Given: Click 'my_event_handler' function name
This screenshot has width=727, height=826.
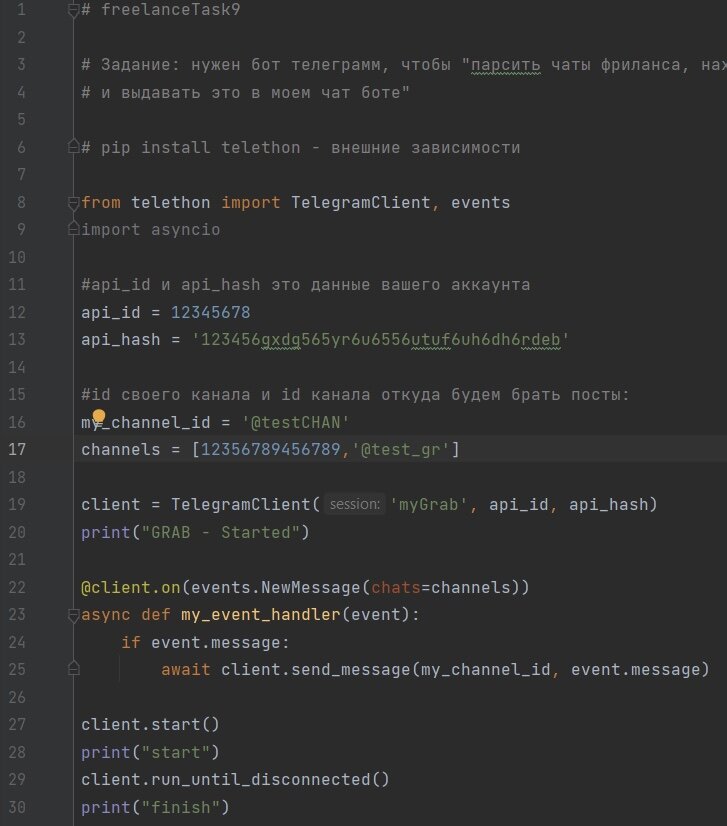Looking at the screenshot, I should coord(261,615).
